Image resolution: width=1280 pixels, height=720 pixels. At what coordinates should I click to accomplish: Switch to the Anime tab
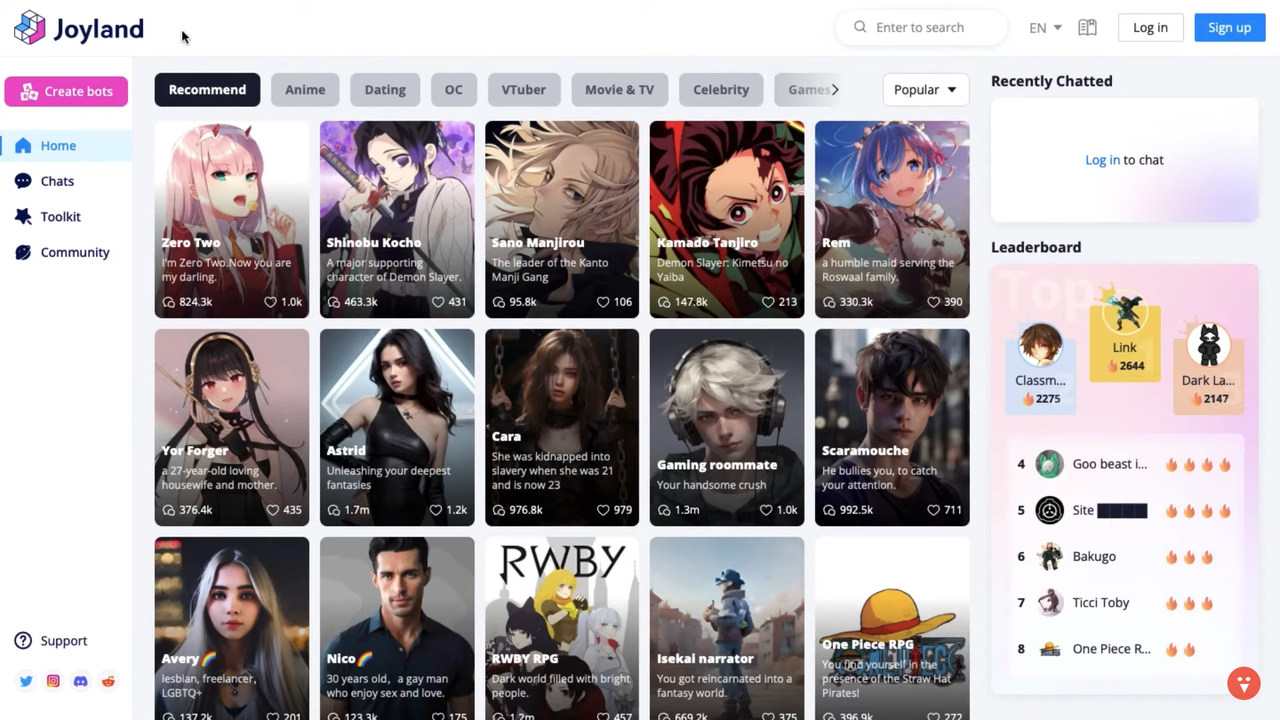(x=305, y=89)
